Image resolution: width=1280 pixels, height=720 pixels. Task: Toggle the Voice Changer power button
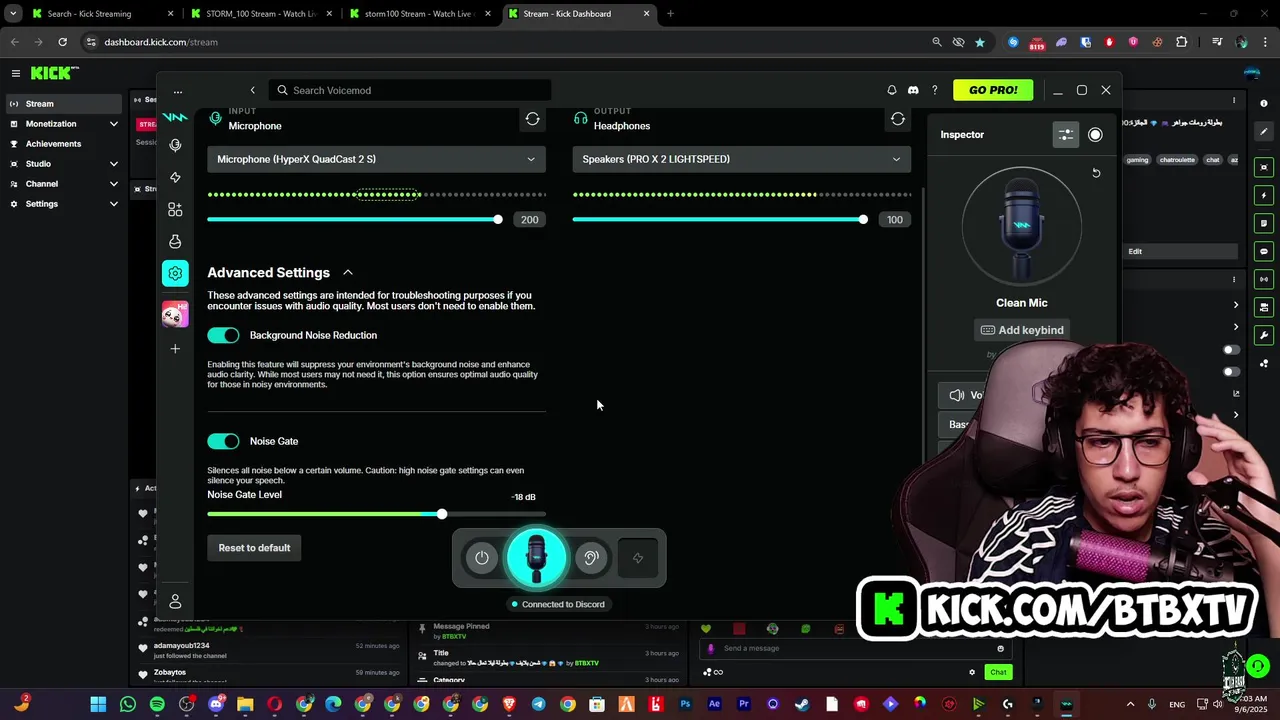click(482, 558)
